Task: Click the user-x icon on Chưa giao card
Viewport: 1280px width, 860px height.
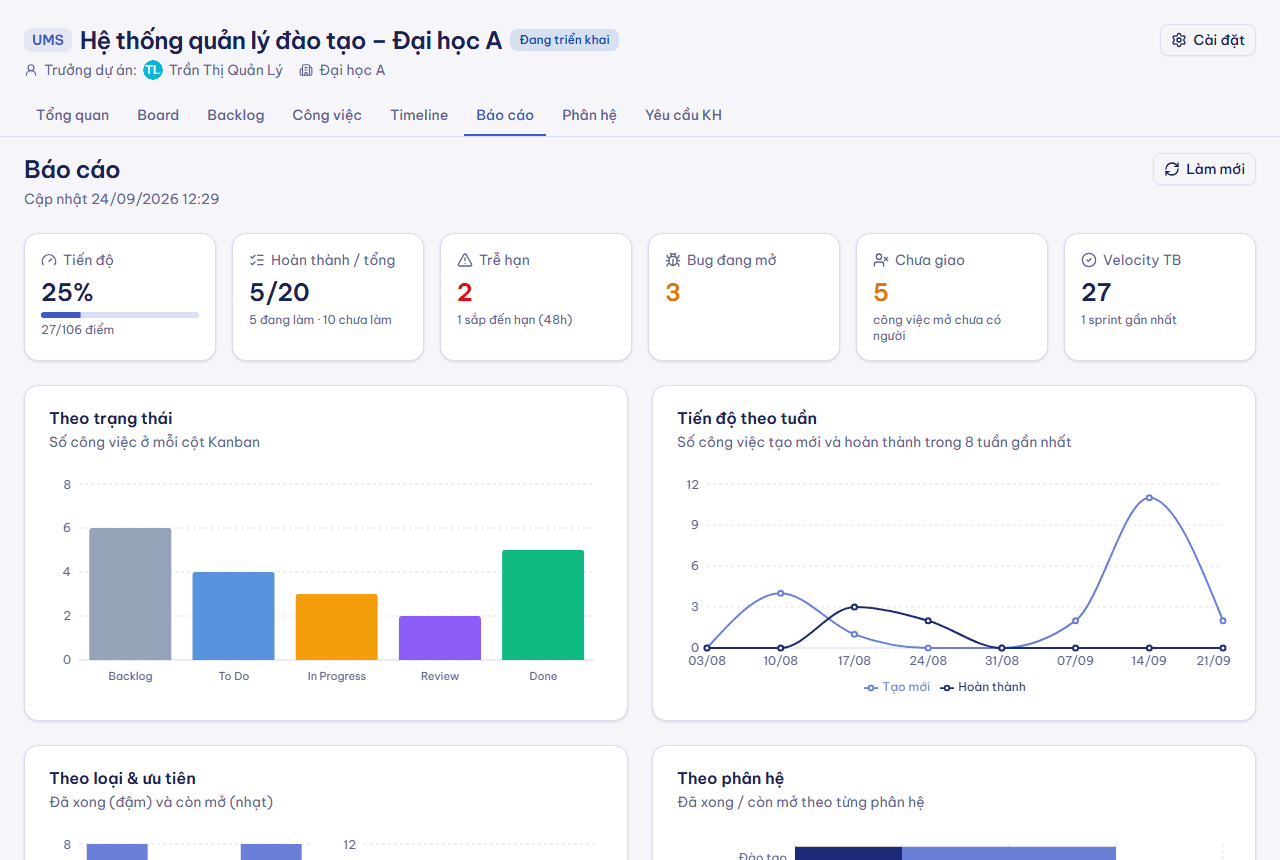Action: click(881, 260)
